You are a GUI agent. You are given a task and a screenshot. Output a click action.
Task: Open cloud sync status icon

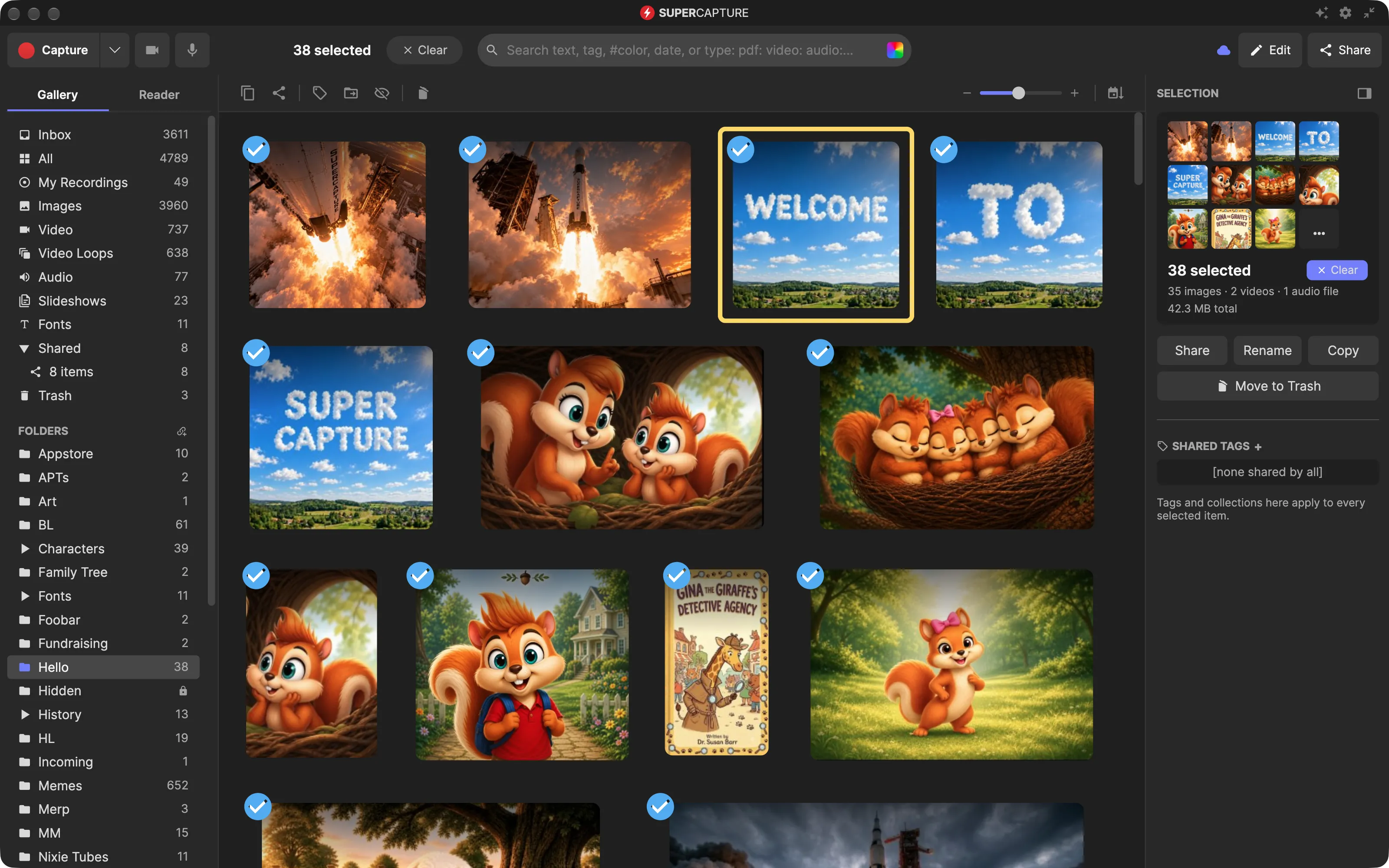1223,50
